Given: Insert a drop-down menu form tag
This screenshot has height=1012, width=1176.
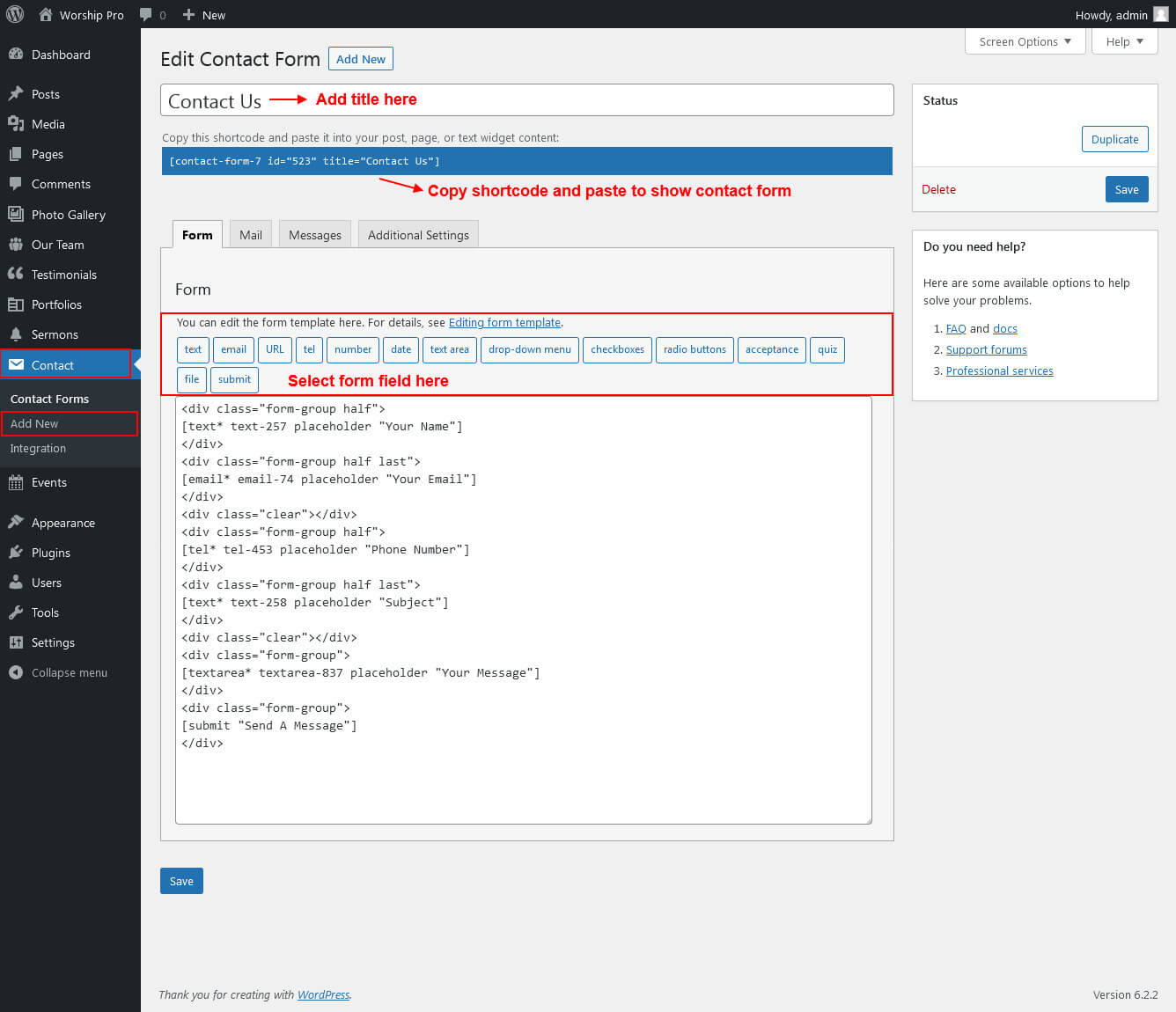Looking at the screenshot, I should [529, 349].
